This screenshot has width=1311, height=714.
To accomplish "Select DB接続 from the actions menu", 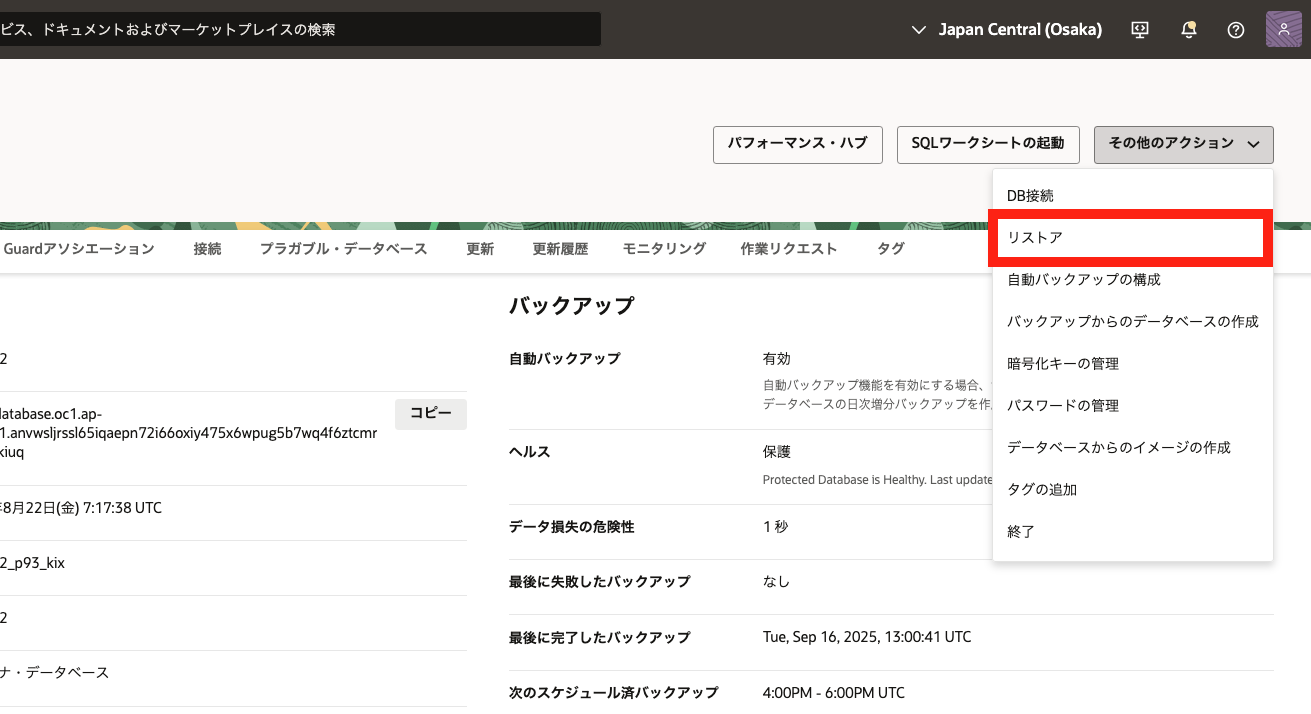I will [1030, 196].
